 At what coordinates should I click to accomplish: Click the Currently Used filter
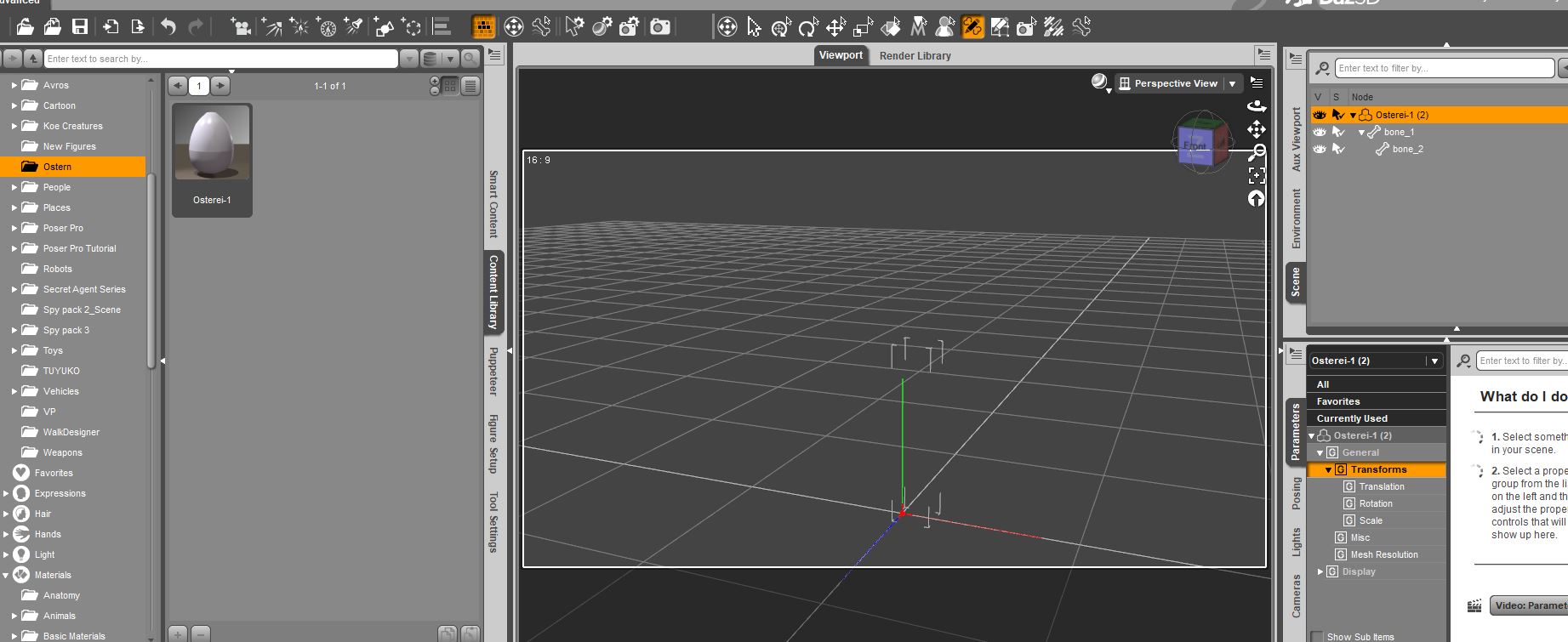[x=1377, y=418]
